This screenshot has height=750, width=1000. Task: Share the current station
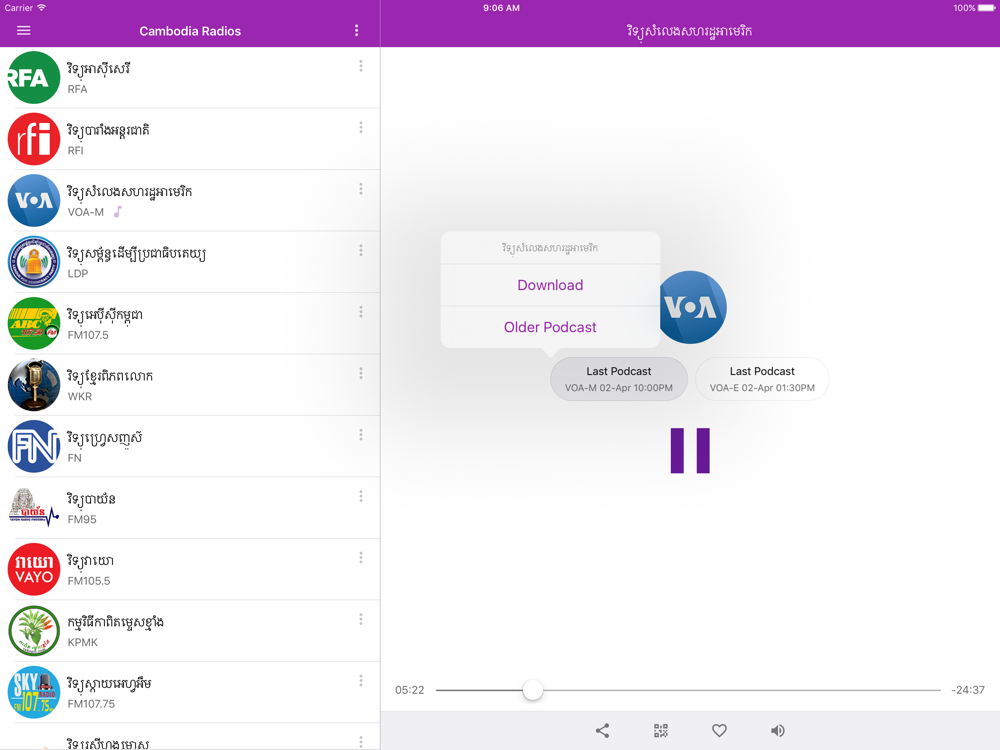(602, 730)
